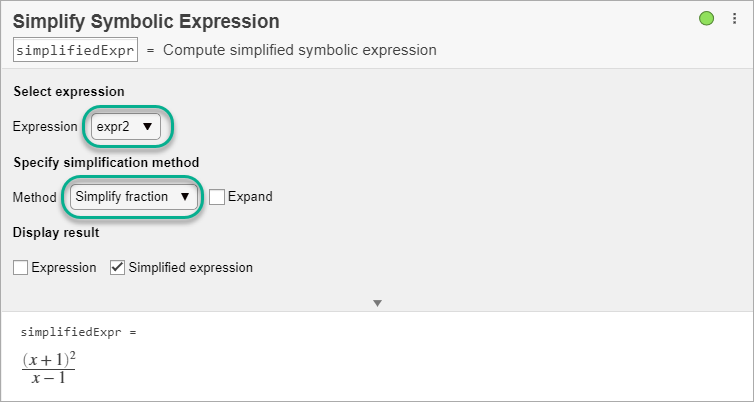This screenshot has height=402, width=754.
Task: Click the Expression label beside the expr2 dropdown
Action: coord(45,127)
